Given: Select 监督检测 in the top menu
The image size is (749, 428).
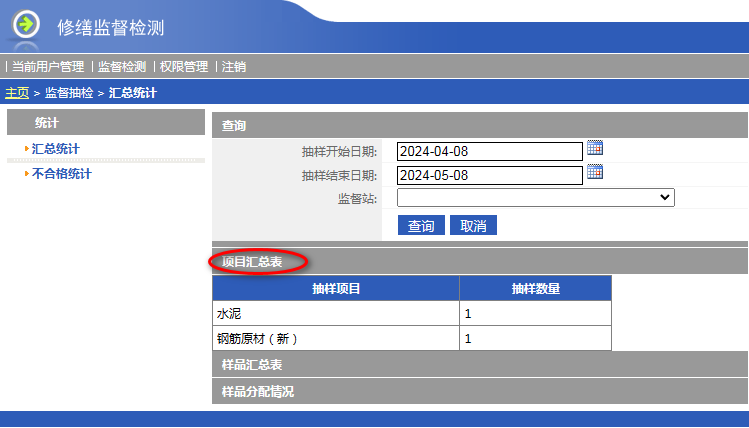Looking at the screenshot, I should click(122, 67).
